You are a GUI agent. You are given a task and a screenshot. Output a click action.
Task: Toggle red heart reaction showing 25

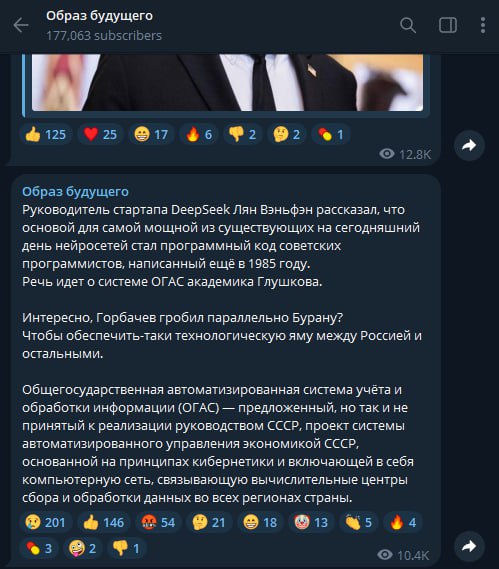tap(100, 135)
